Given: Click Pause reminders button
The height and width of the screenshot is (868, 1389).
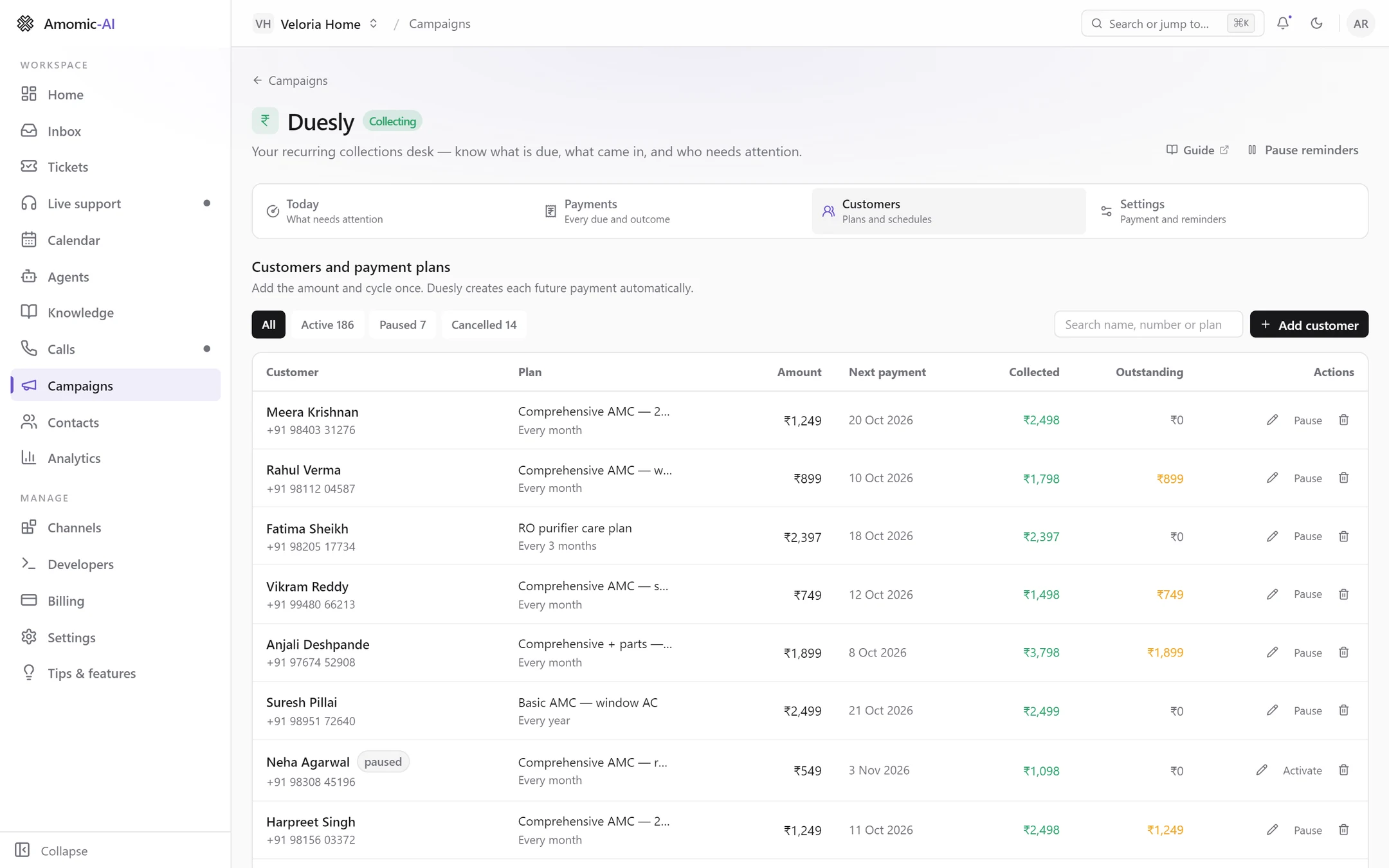Looking at the screenshot, I should [x=1303, y=150].
